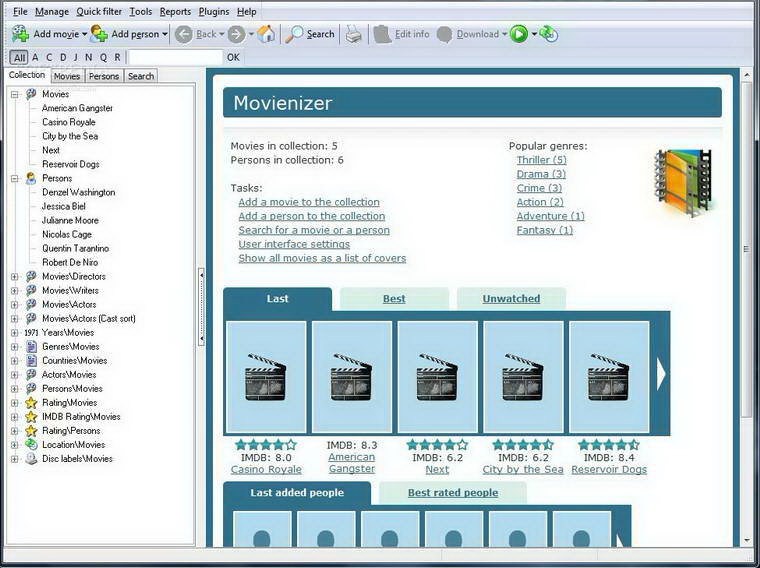Expand the Movies\Writers node
Screen dimensions: 760x568
click(15, 291)
